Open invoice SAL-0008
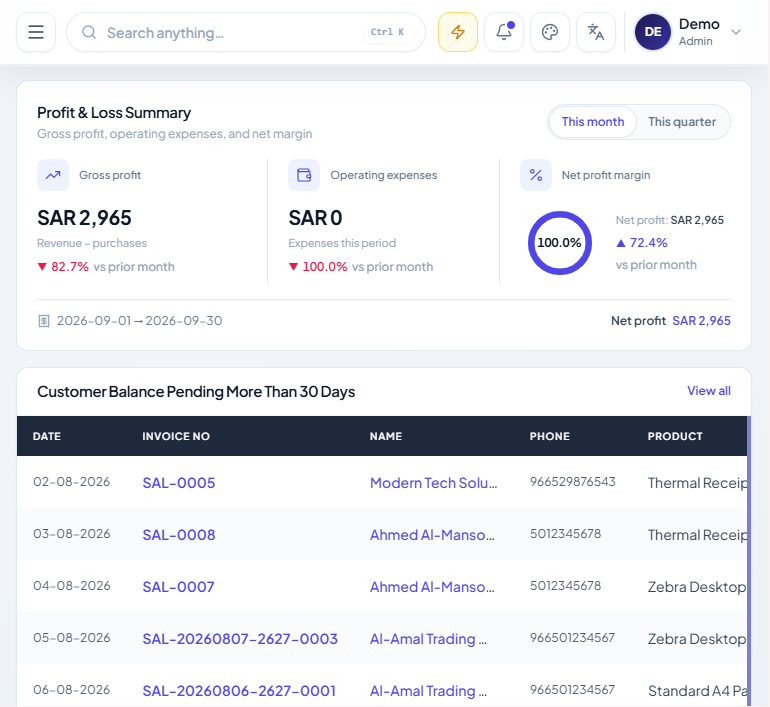 (x=179, y=535)
